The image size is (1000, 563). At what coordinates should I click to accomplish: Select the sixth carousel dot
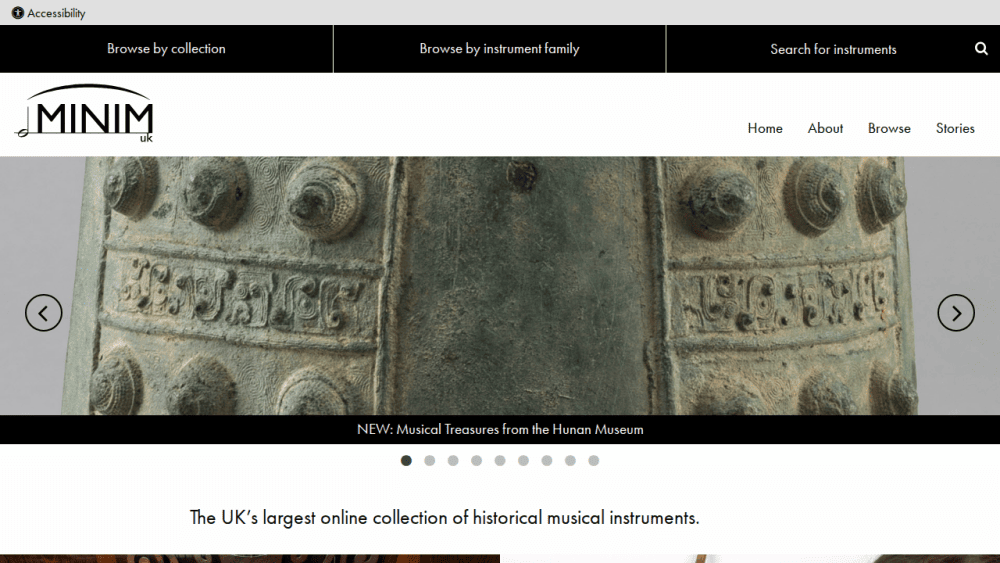523,460
